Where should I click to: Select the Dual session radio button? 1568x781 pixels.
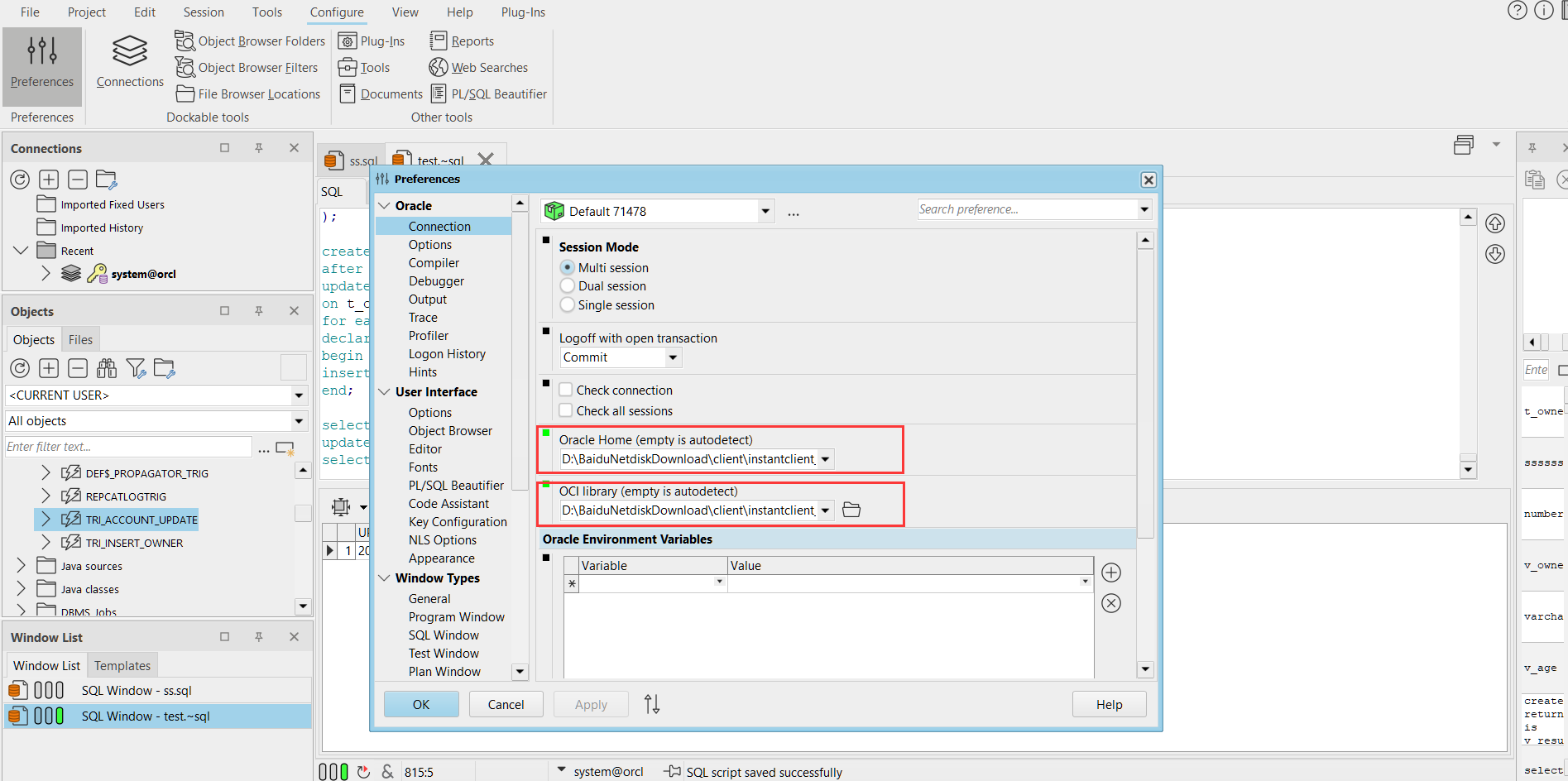(568, 286)
